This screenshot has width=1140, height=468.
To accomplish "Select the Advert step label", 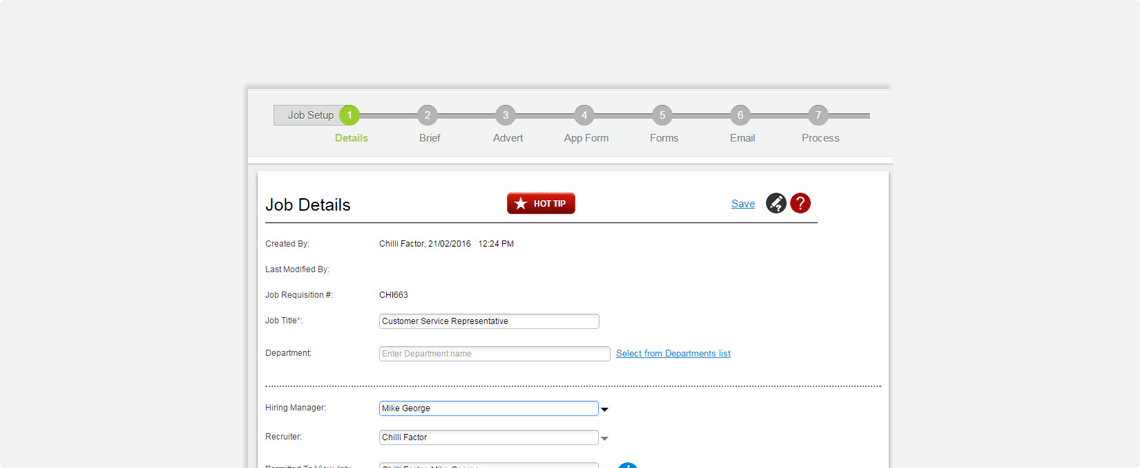I will (x=508, y=138).
